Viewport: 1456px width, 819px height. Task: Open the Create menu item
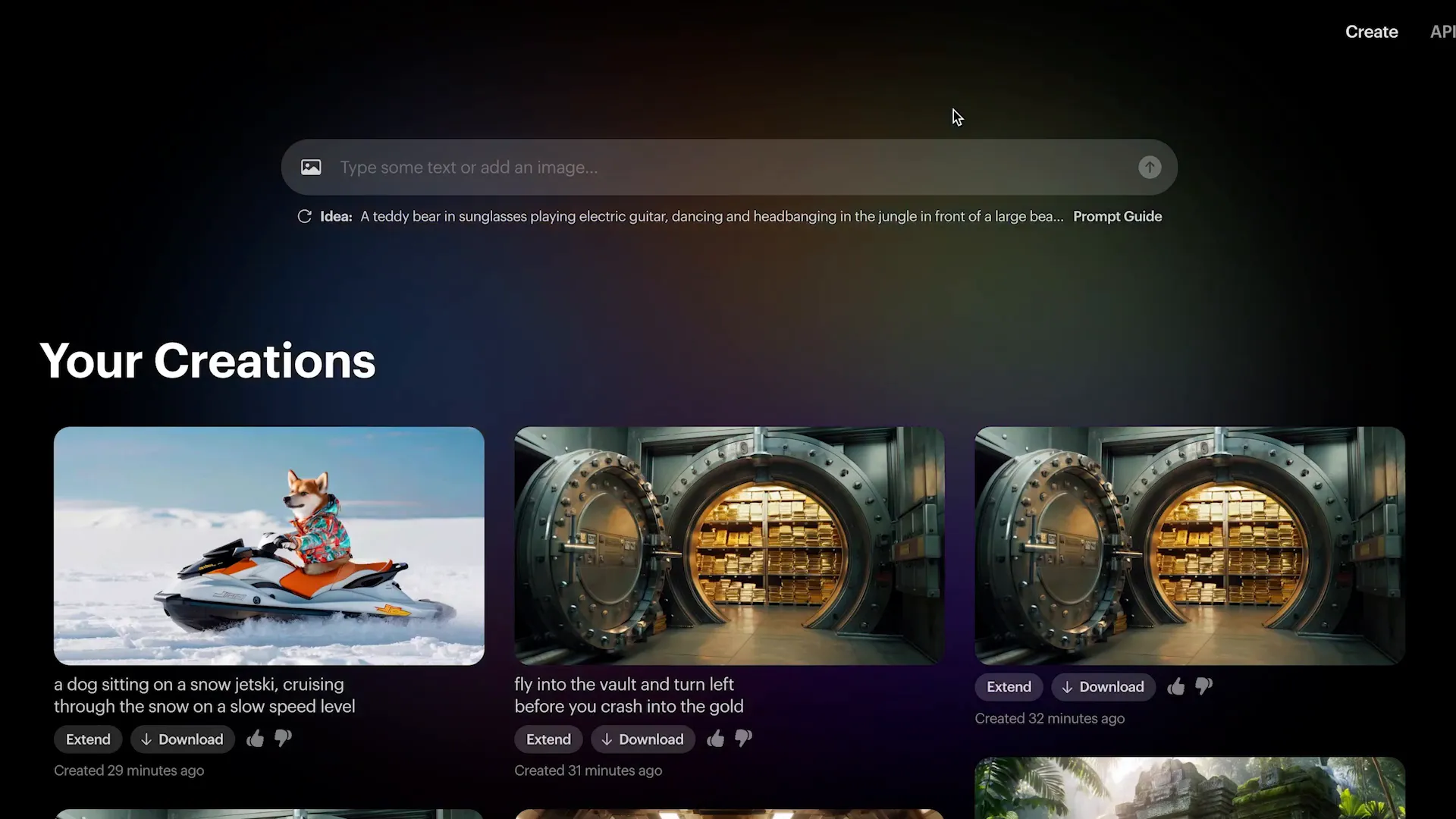pos(1371,32)
